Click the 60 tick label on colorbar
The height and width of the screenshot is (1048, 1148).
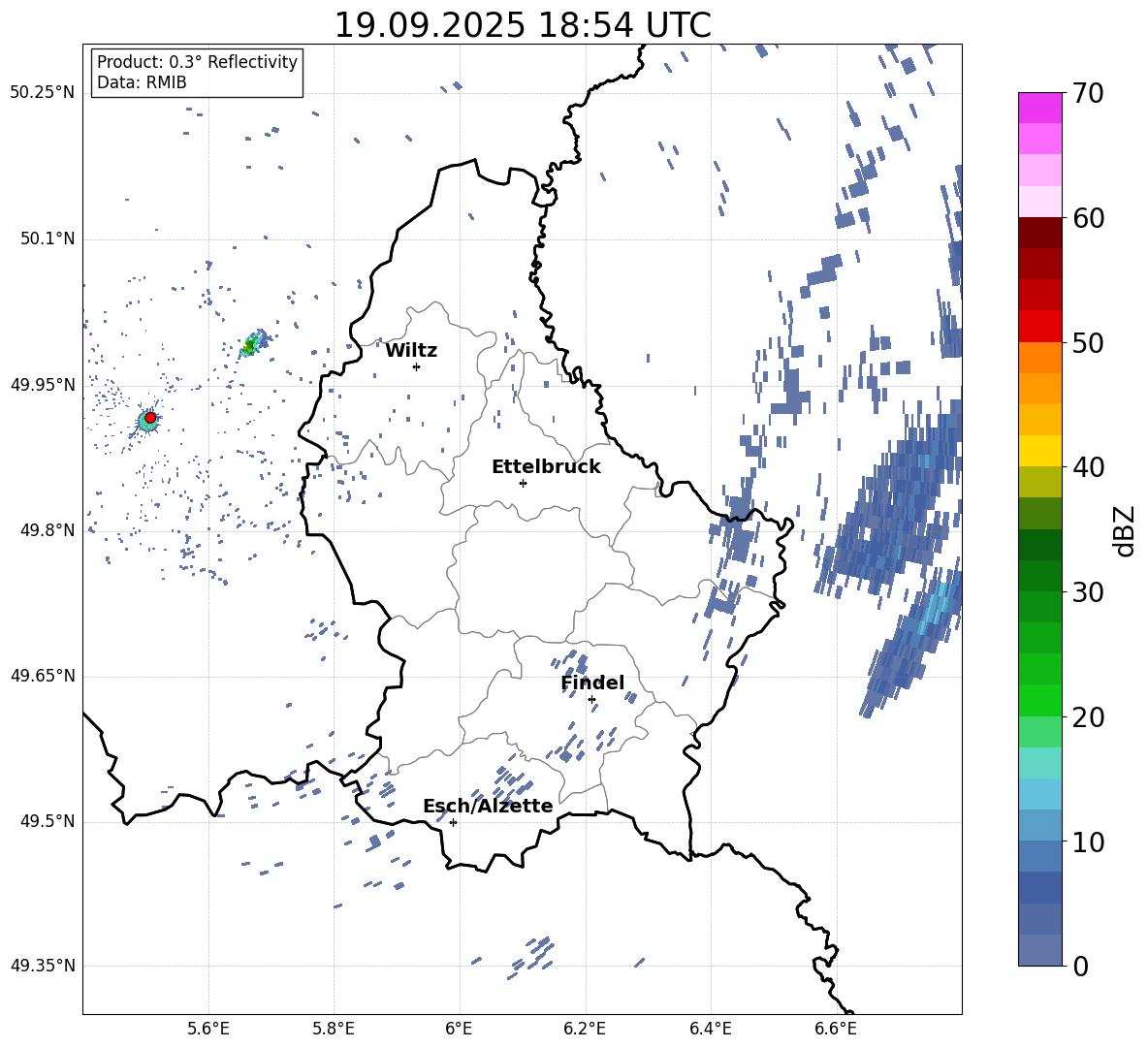(1087, 218)
